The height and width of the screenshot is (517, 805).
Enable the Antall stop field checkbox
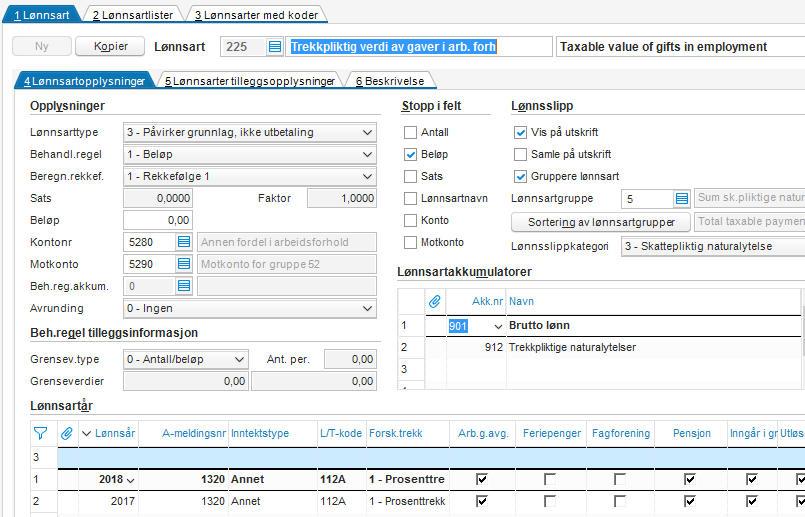(410, 133)
